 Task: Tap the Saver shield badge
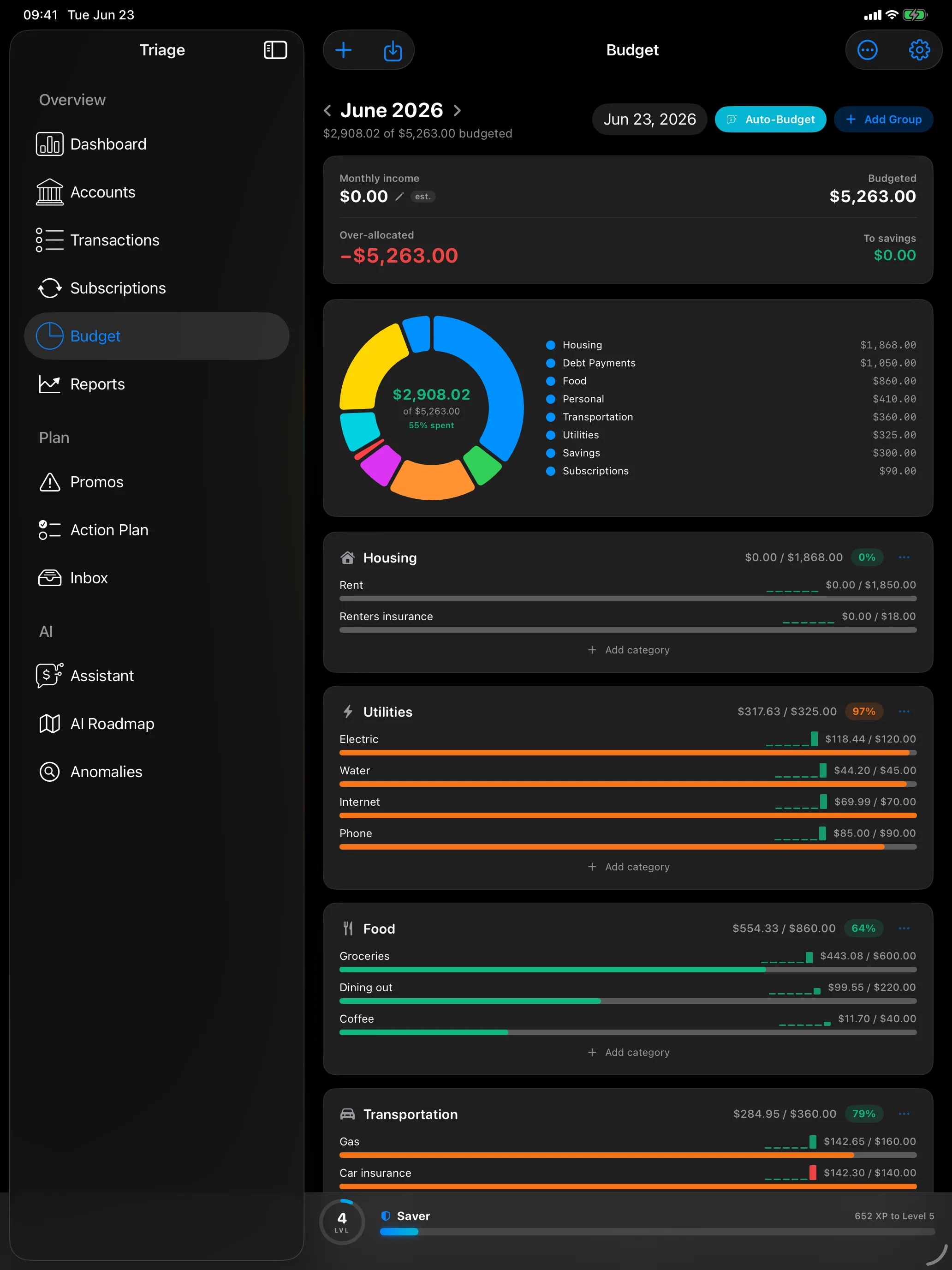[x=386, y=1216]
